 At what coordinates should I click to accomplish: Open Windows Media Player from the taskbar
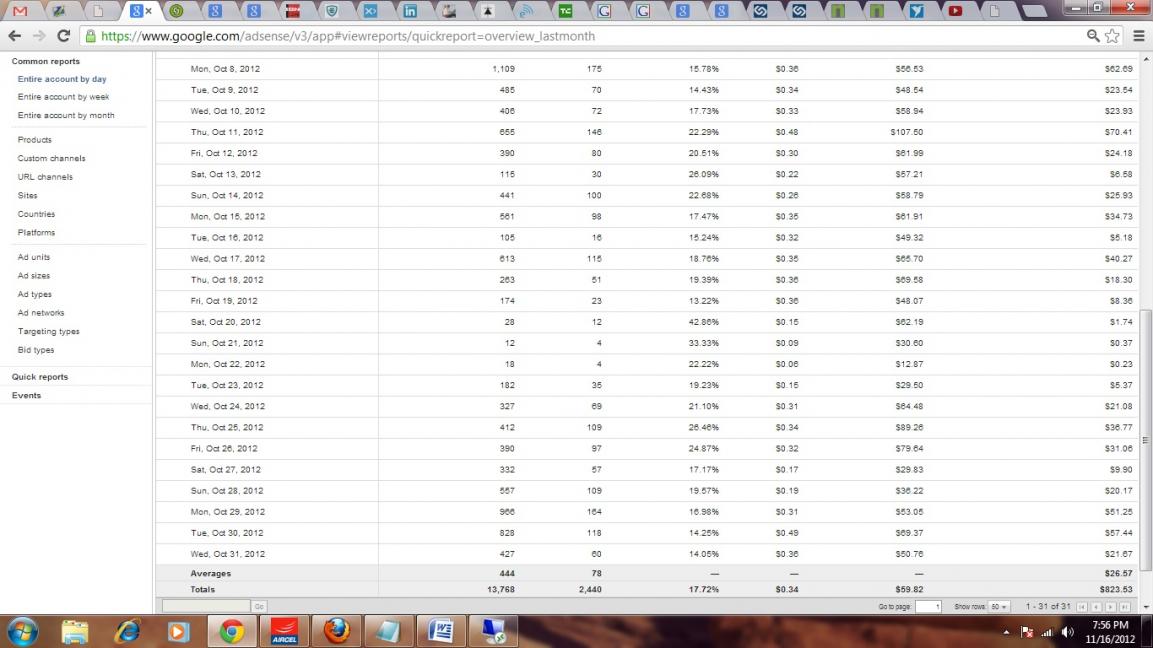click(x=178, y=632)
